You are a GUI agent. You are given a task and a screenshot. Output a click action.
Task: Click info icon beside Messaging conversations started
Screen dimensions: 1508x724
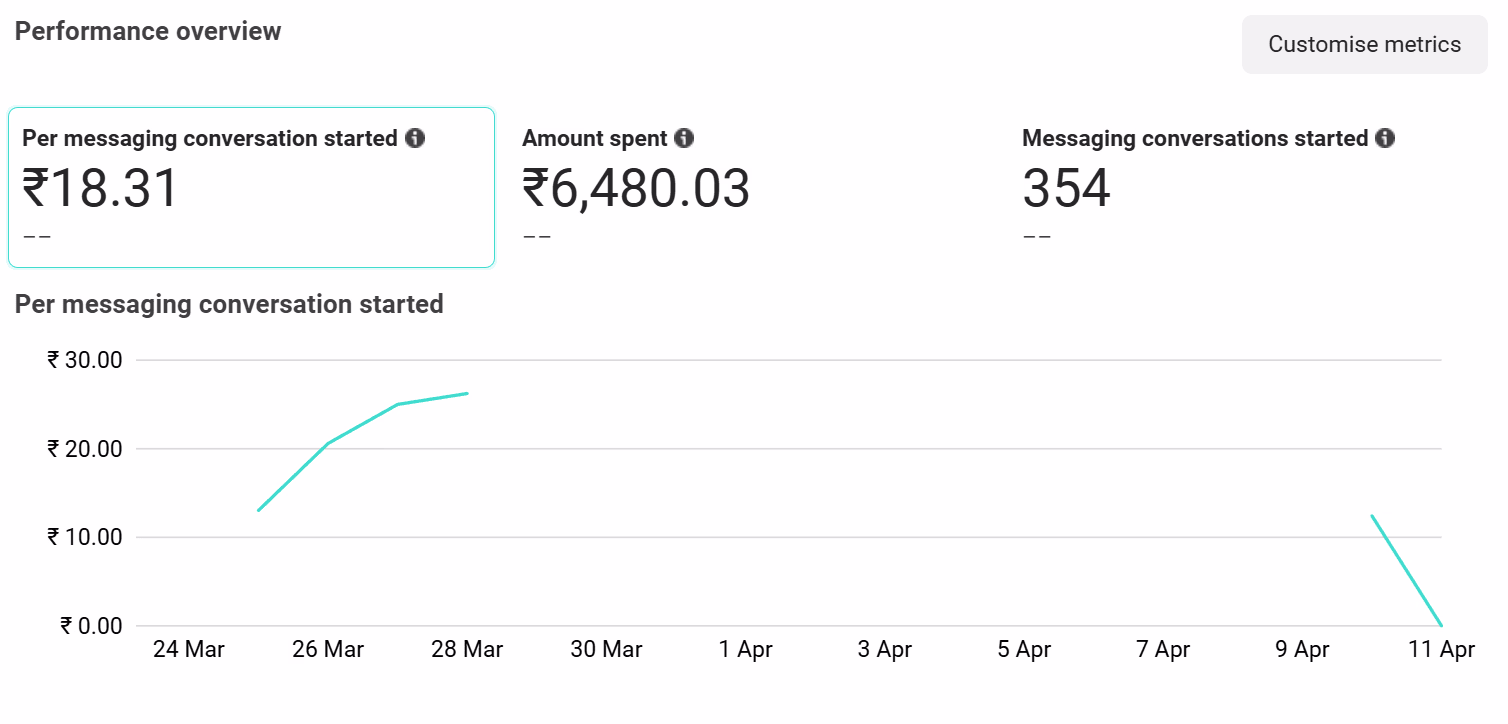(x=1385, y=138)
